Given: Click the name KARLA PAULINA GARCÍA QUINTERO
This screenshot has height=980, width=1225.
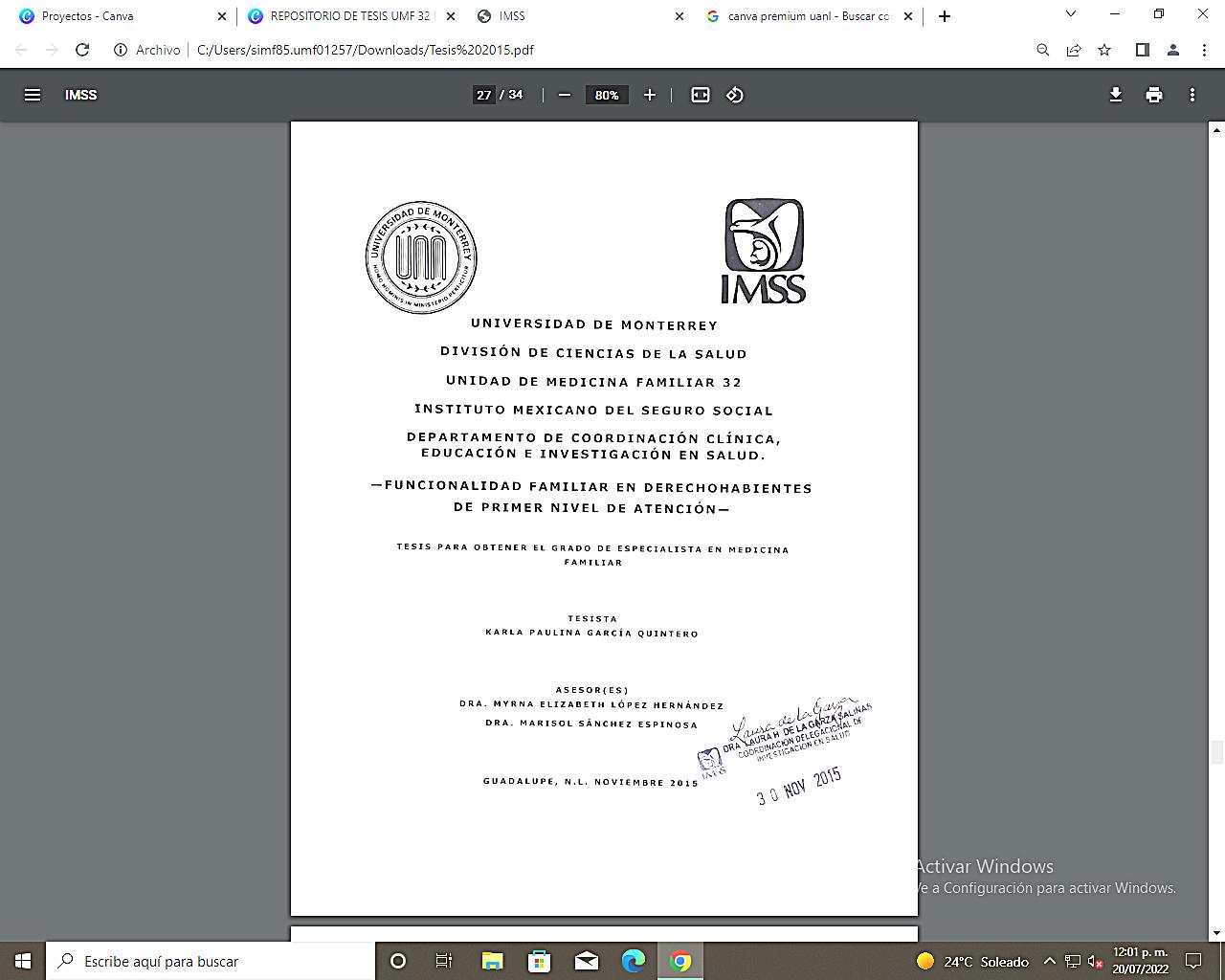Looking at the screenshot, I should click(592, 634).
